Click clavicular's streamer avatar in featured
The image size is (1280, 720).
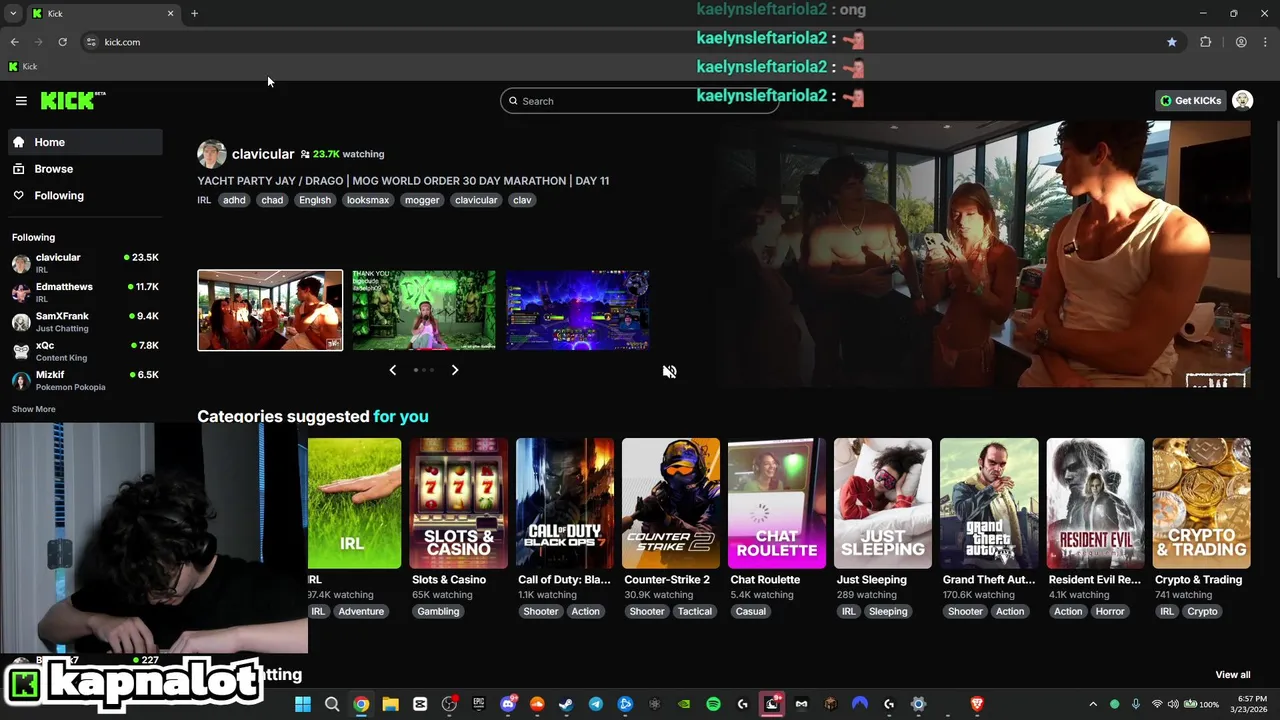pyautogui.click(x=211, y=154)
